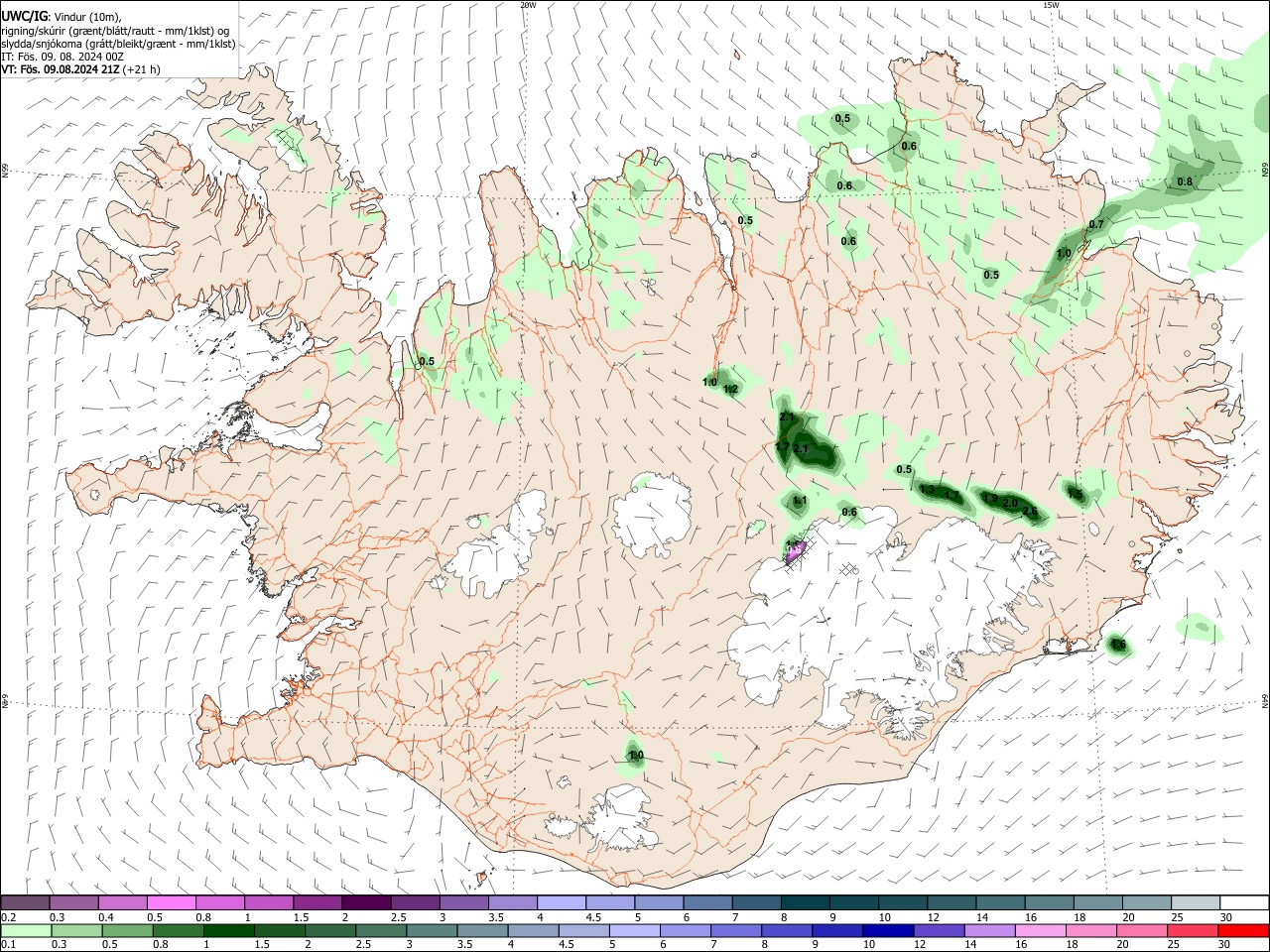The image size is (1270, 952).
Task: Click the 1.2 precipitation value on the map
Action: [x=731, y=390]
